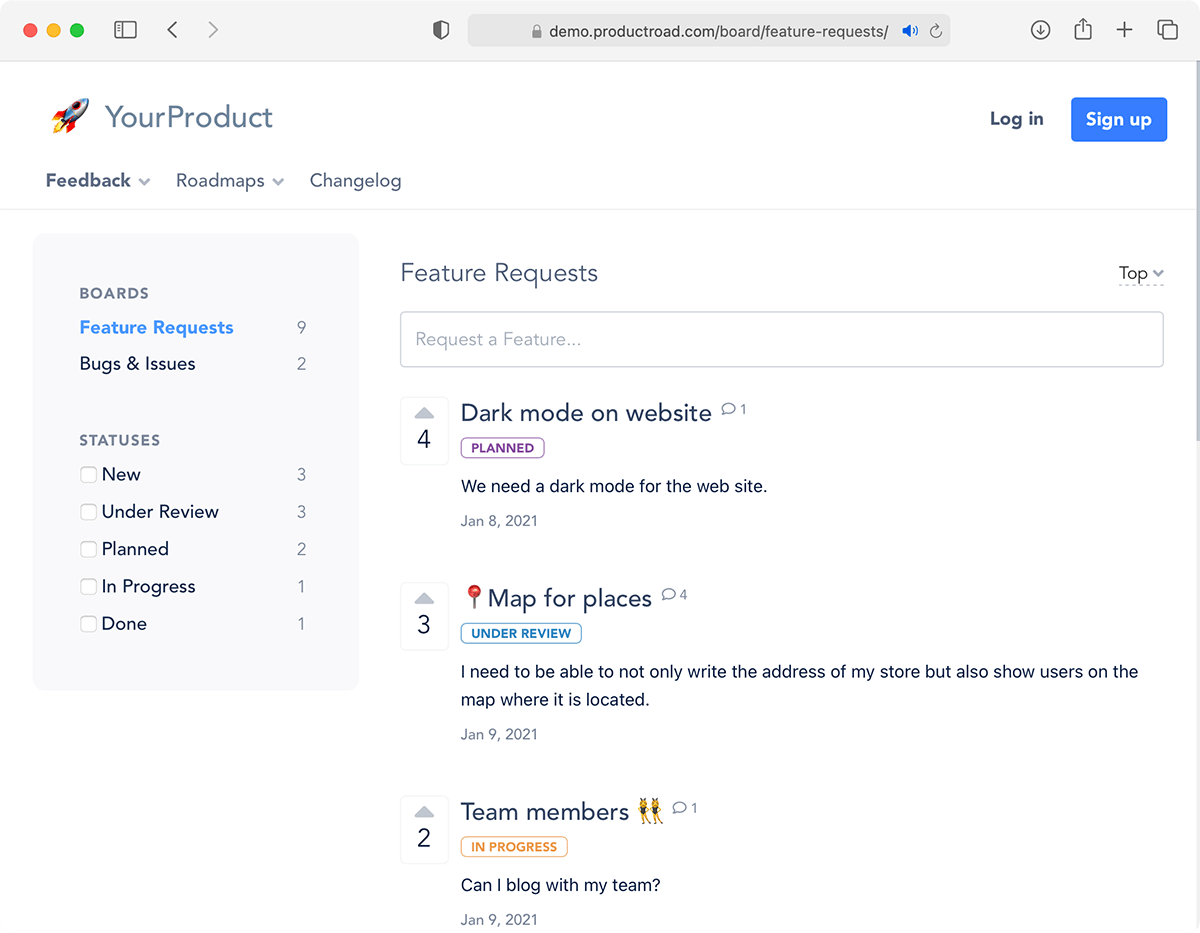Open the Top sorting dropdown

pos(1140,273)
